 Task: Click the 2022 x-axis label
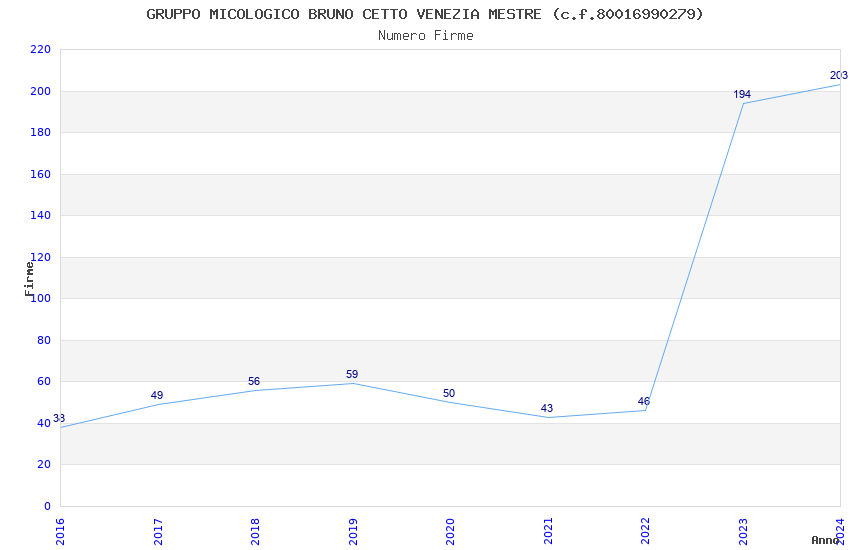point(645,532)
